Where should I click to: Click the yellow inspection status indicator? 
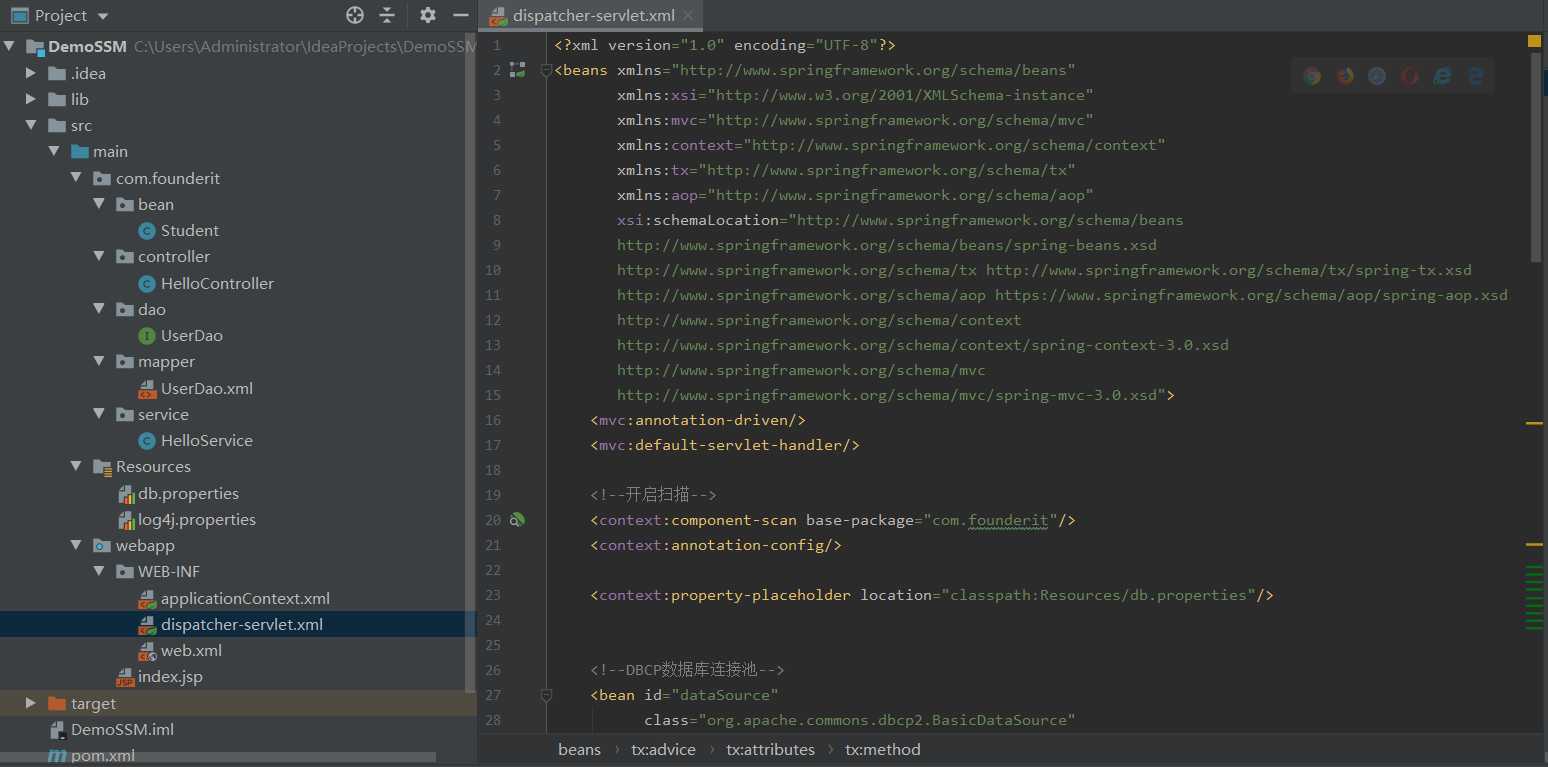pos(1534,41)
